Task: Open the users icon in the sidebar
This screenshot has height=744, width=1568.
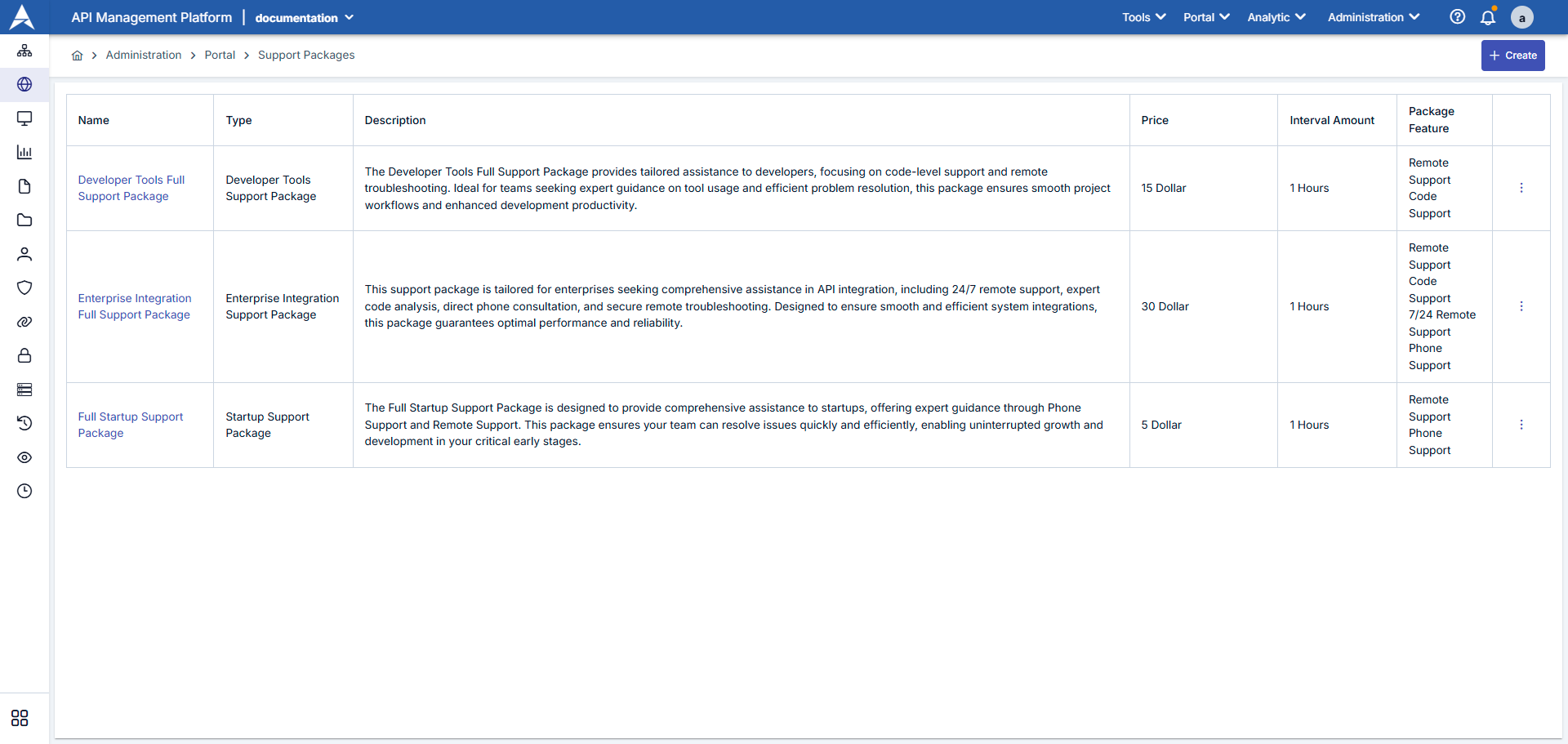Action: tap(24, 254)
